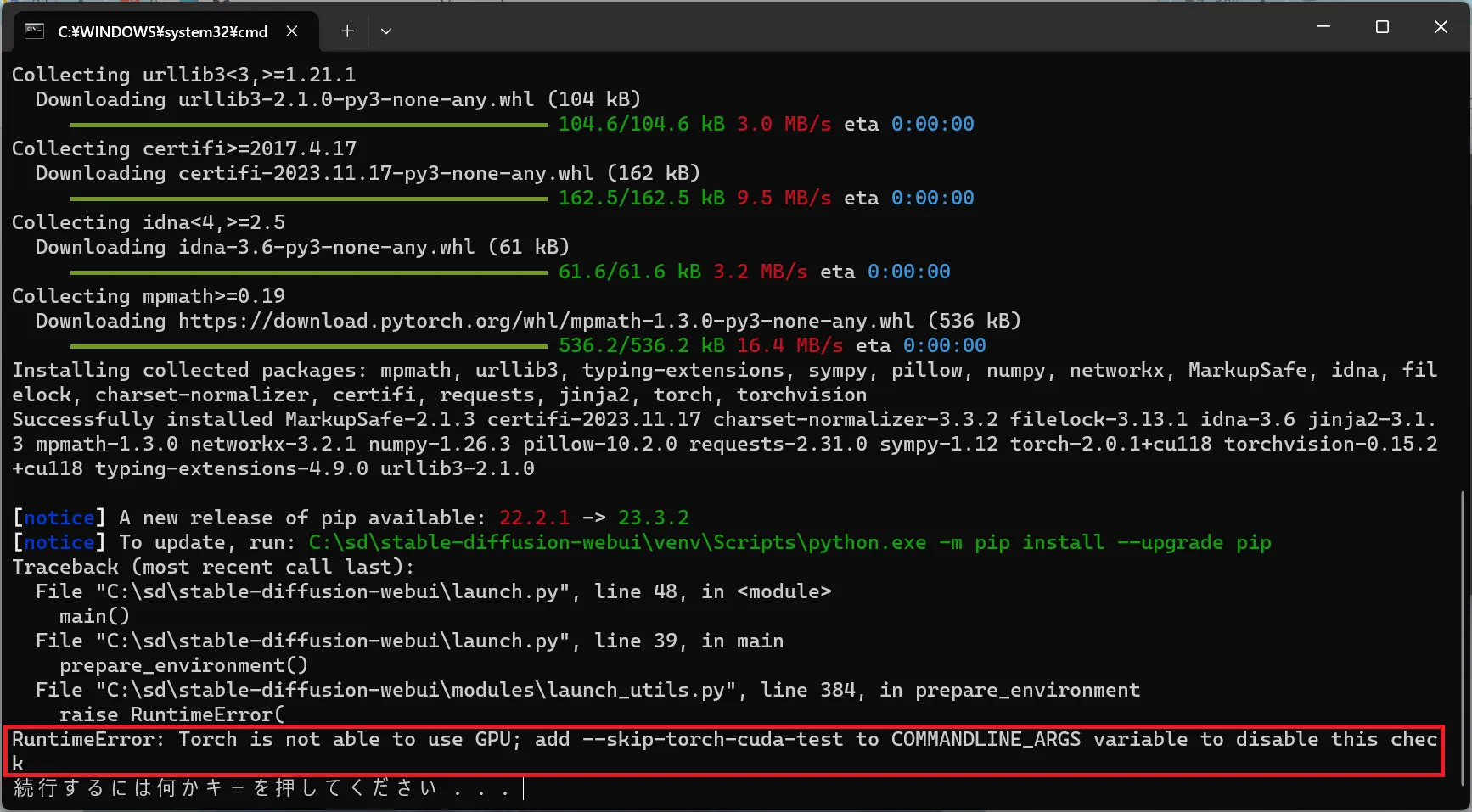This screenshot has height=812, width=1472.
Task: Click 'Downloading certifi-2023.11.17-py3-none-any.whl' line
Action: click(368, 173)
